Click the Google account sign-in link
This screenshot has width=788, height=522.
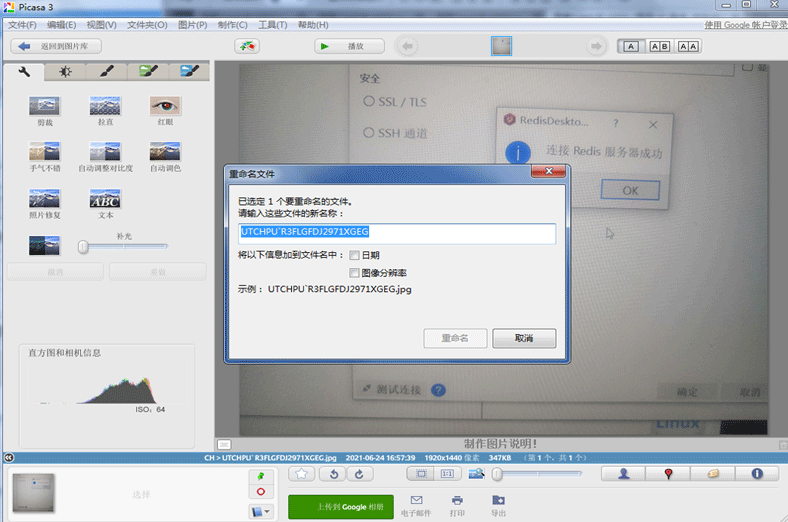pyautogui.click(x=745, y=25)
